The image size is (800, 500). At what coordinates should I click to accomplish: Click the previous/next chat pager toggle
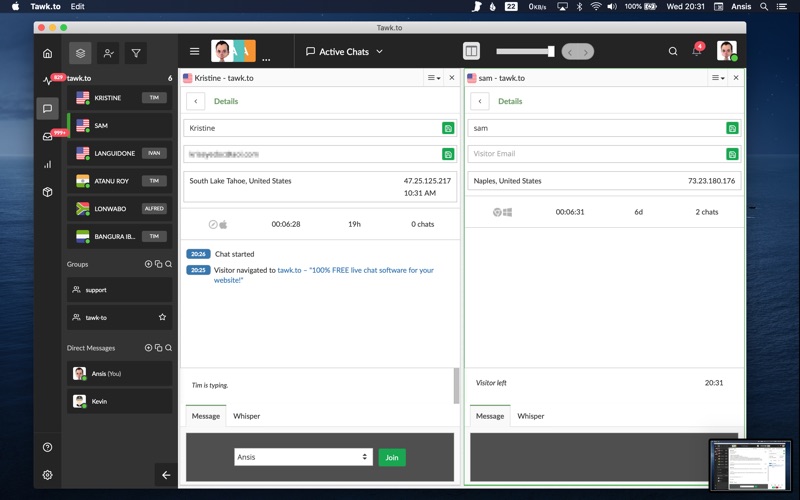click(x=578, y=52)
